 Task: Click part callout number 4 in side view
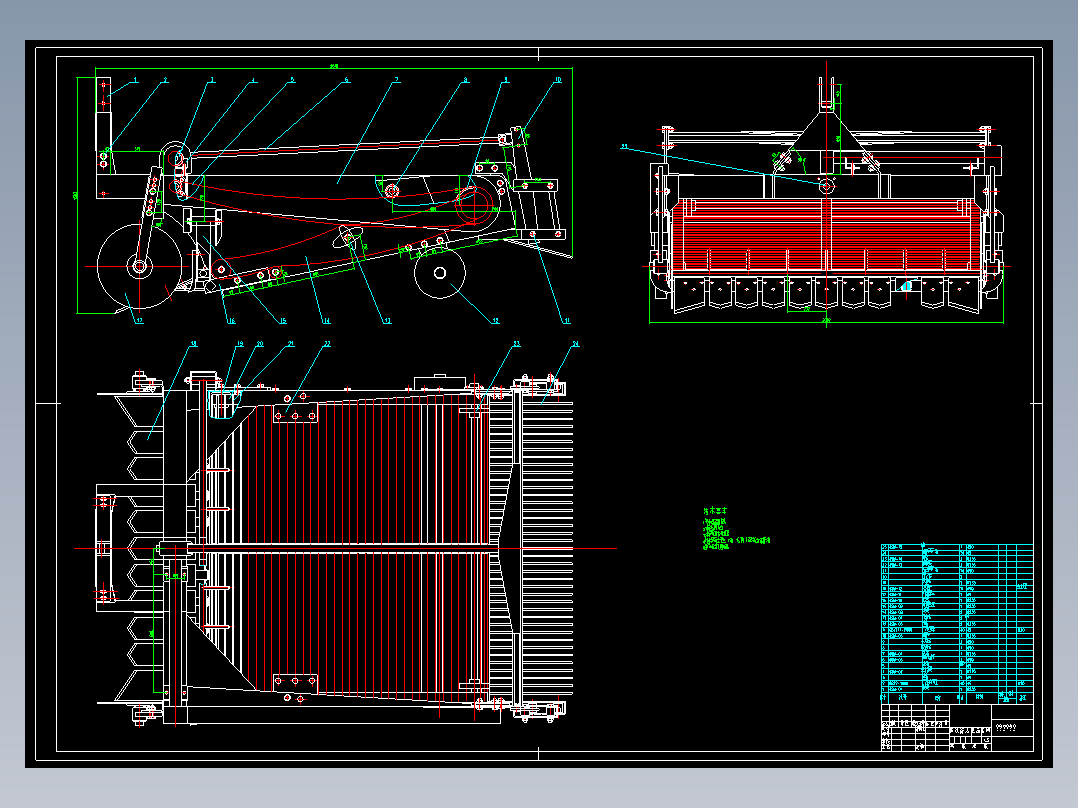[x=253, y=80]
